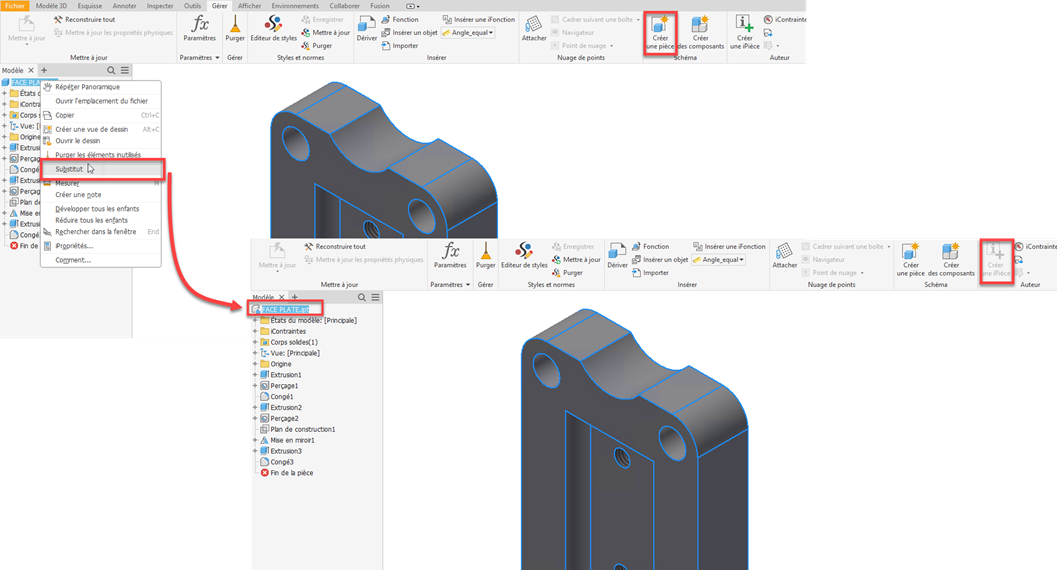This screenshot has height=570, width=1057.
Task: Click Reconstruire tout in the lower ribbon
Action: 335,247
